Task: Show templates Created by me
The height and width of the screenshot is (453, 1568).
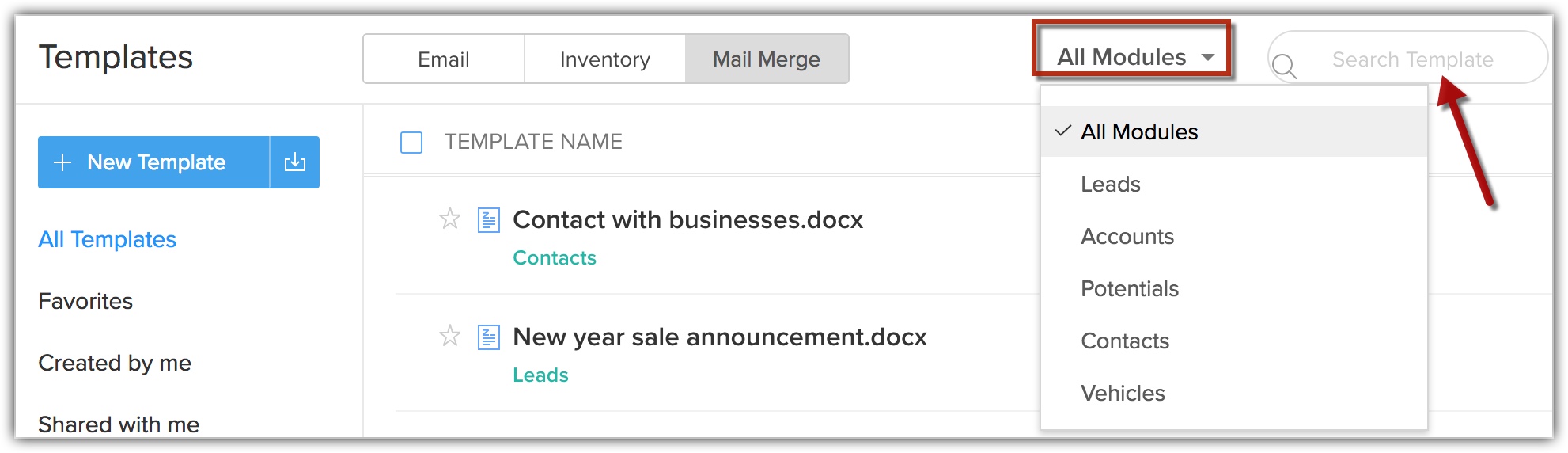Action: pyautogui.click(x=115, y=364)
